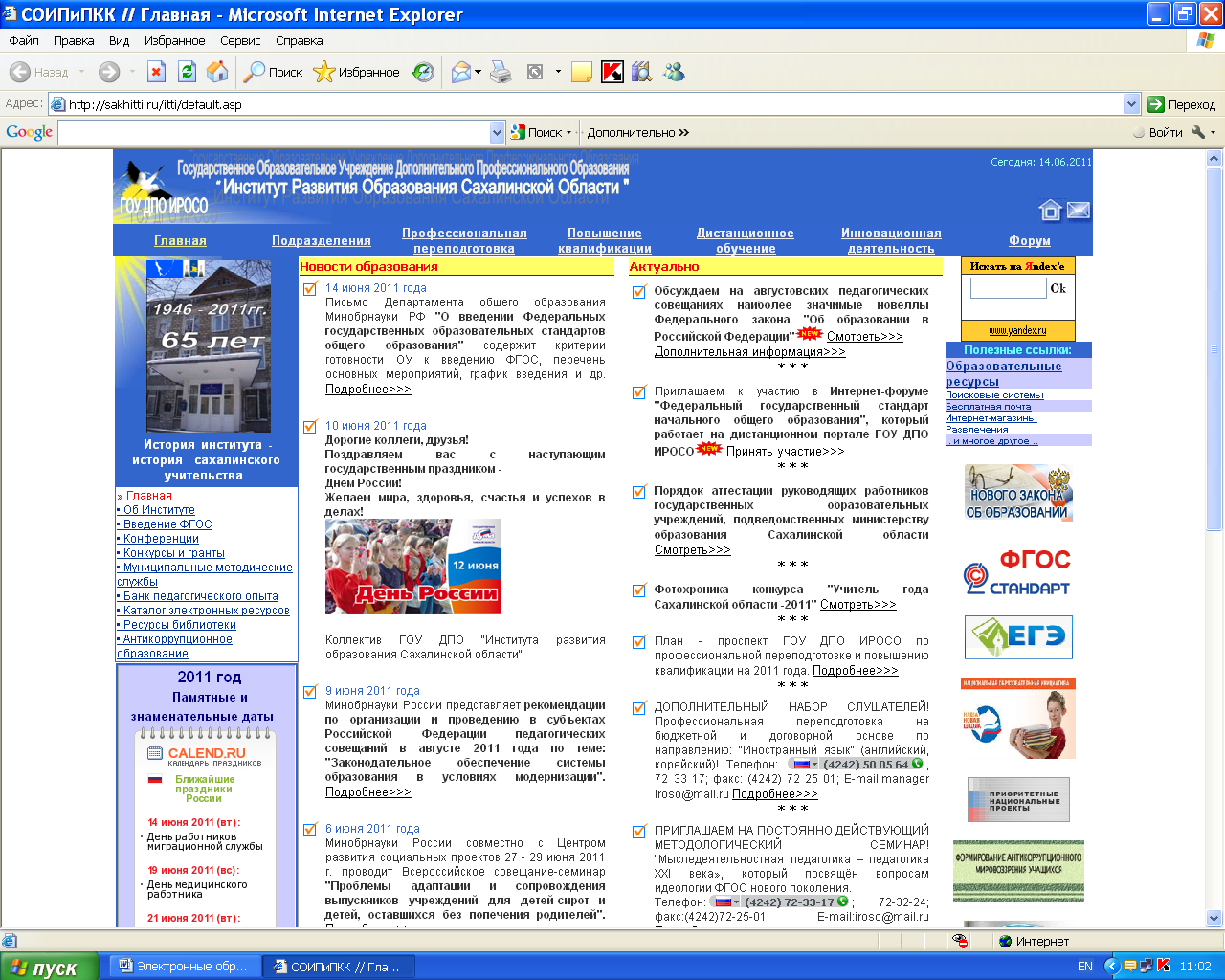Click the yellow note toolbar icon
This screenshot has width=1225, height=980.
coord(582,72)
